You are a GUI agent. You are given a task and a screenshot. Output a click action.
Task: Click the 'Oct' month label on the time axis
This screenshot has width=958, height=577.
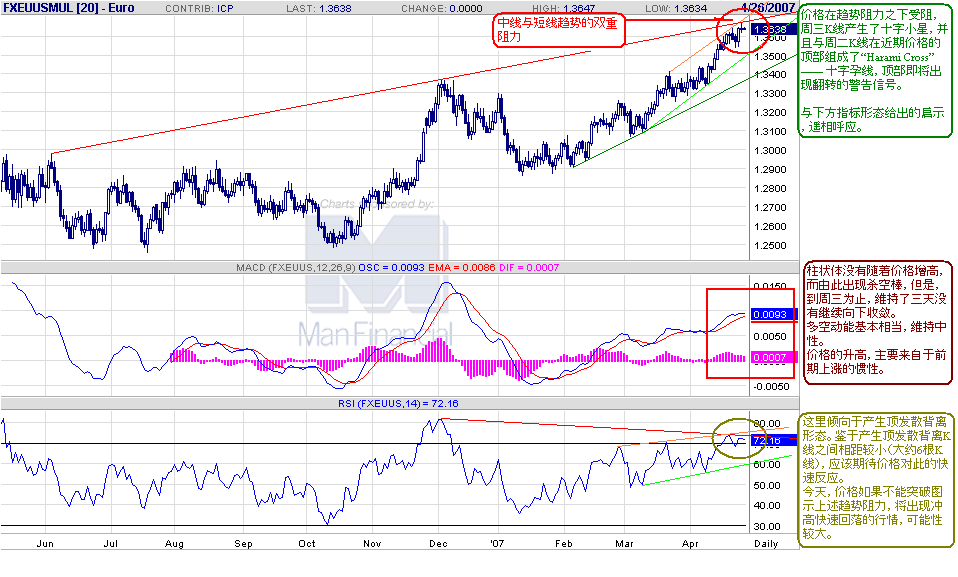[307, 543]
